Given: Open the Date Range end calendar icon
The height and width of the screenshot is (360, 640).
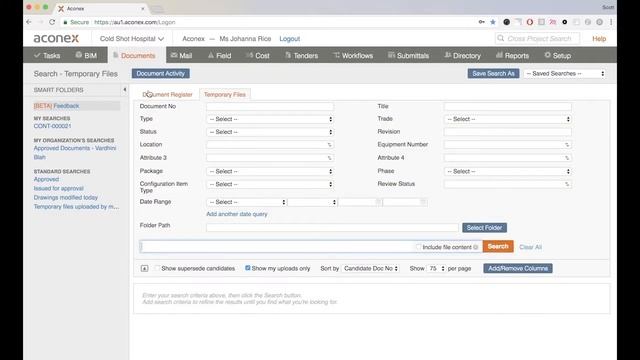Looking at the screenshot, I should [x=423, y=202].
